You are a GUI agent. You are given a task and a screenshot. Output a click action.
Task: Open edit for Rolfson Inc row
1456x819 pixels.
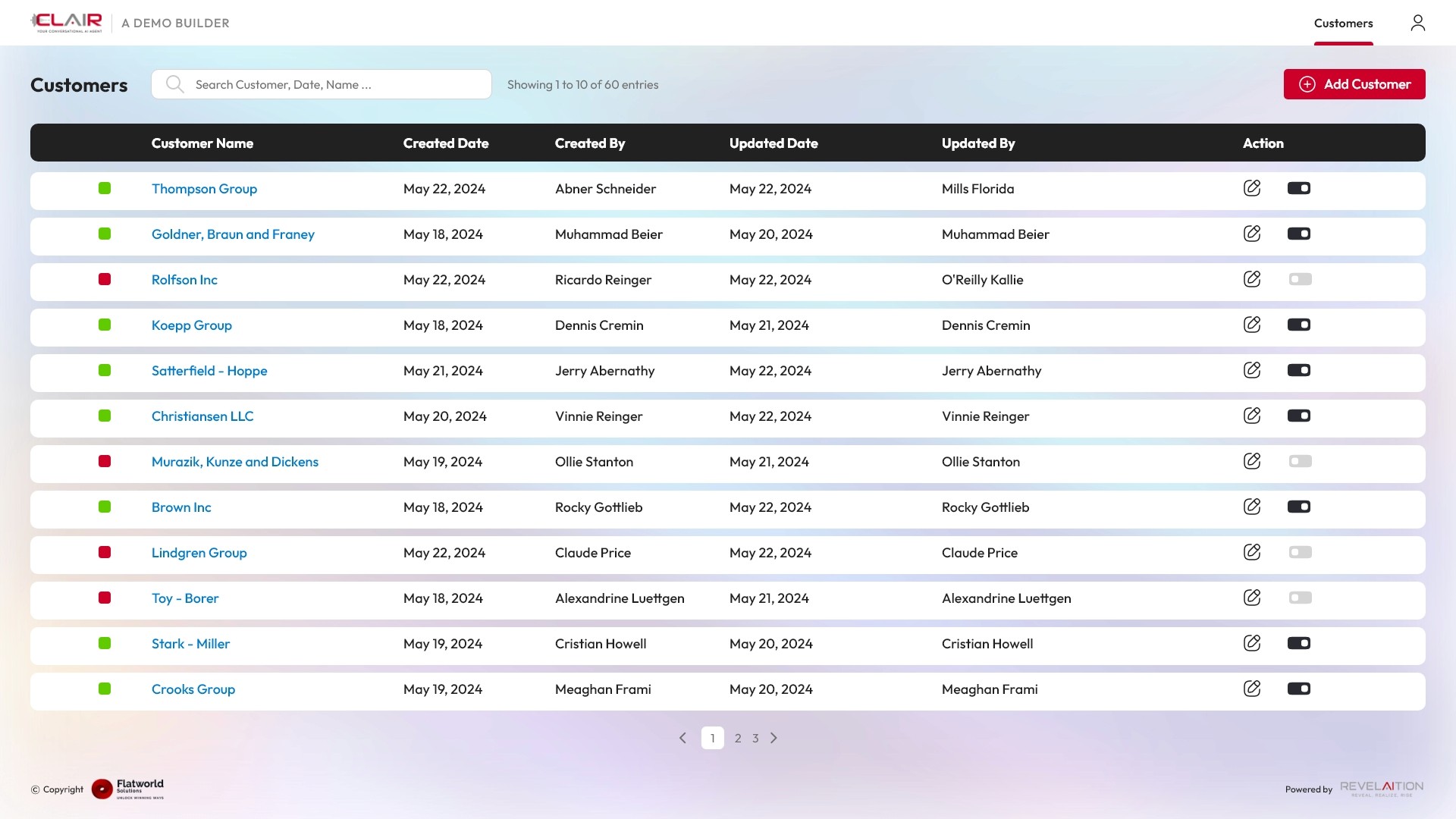coord(1252,279)
